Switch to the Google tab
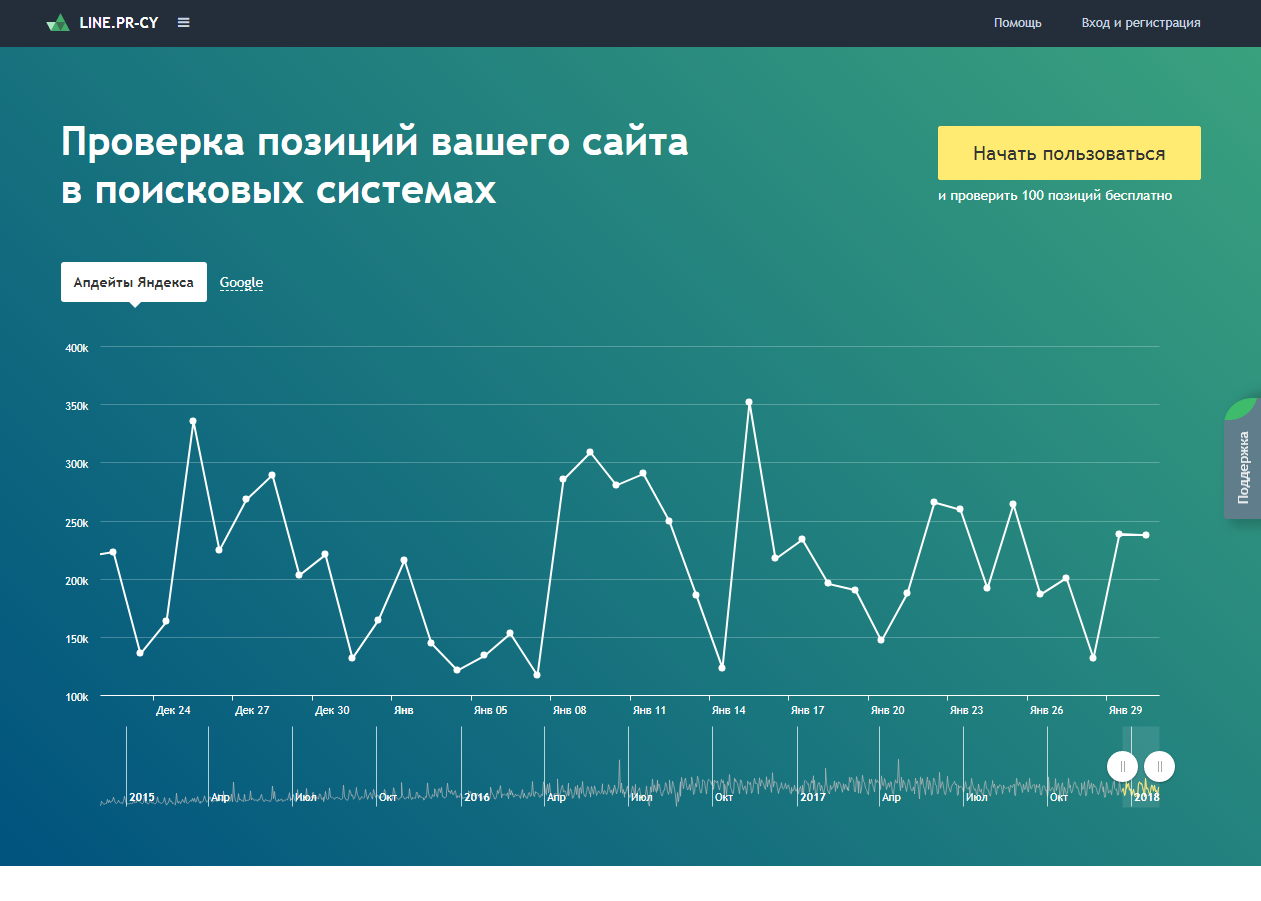 pyautogui.click(x=241, y=282)
